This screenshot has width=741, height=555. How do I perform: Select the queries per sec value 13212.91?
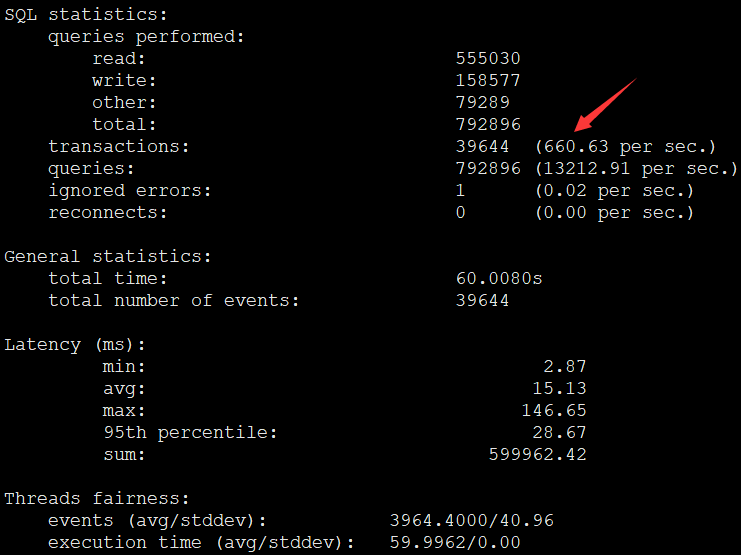click(586, 169)
